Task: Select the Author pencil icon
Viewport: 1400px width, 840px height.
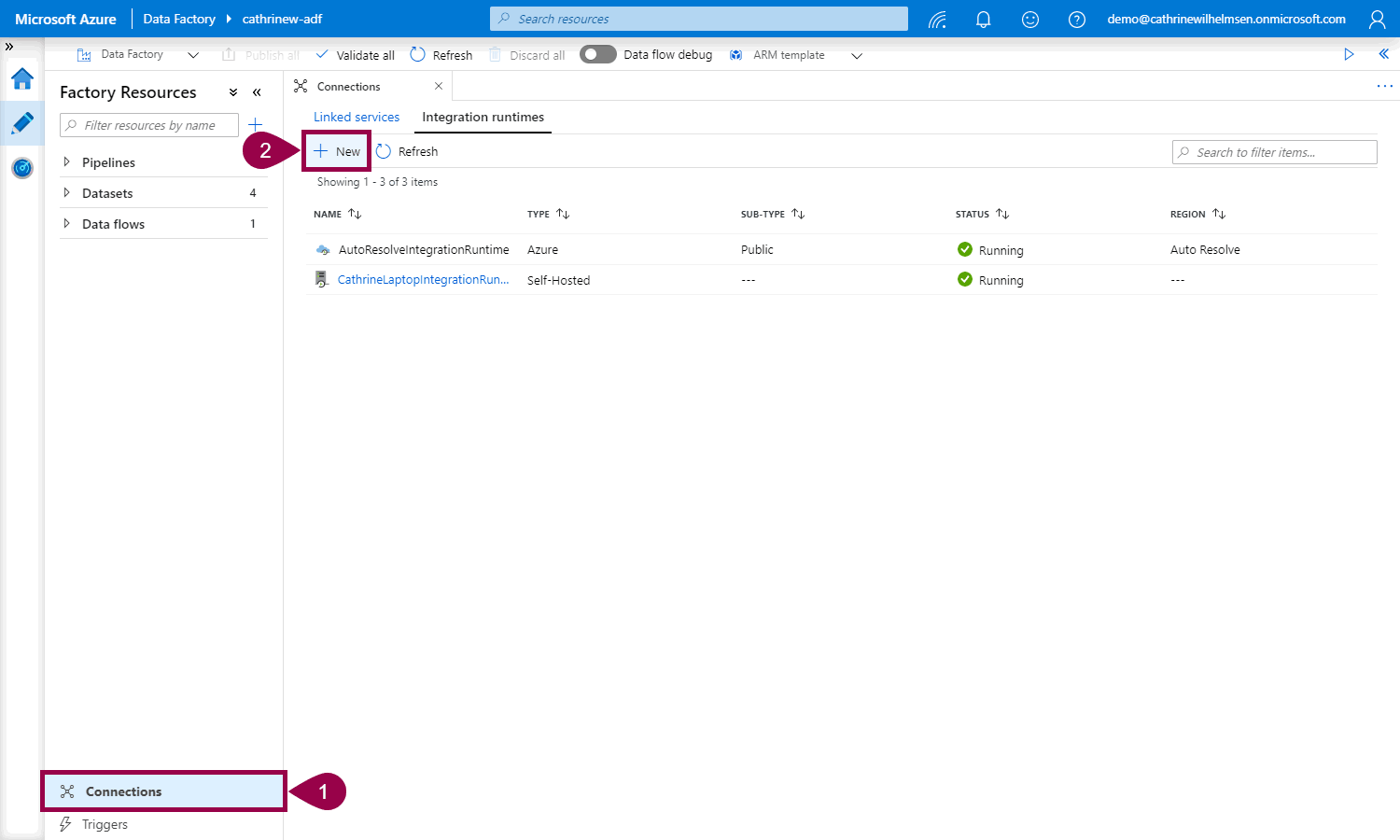Action: 22,123
